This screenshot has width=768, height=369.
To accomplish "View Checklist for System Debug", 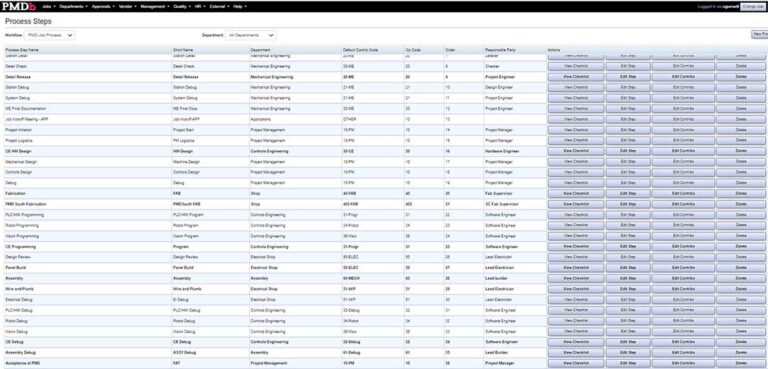I will (576, 98).
